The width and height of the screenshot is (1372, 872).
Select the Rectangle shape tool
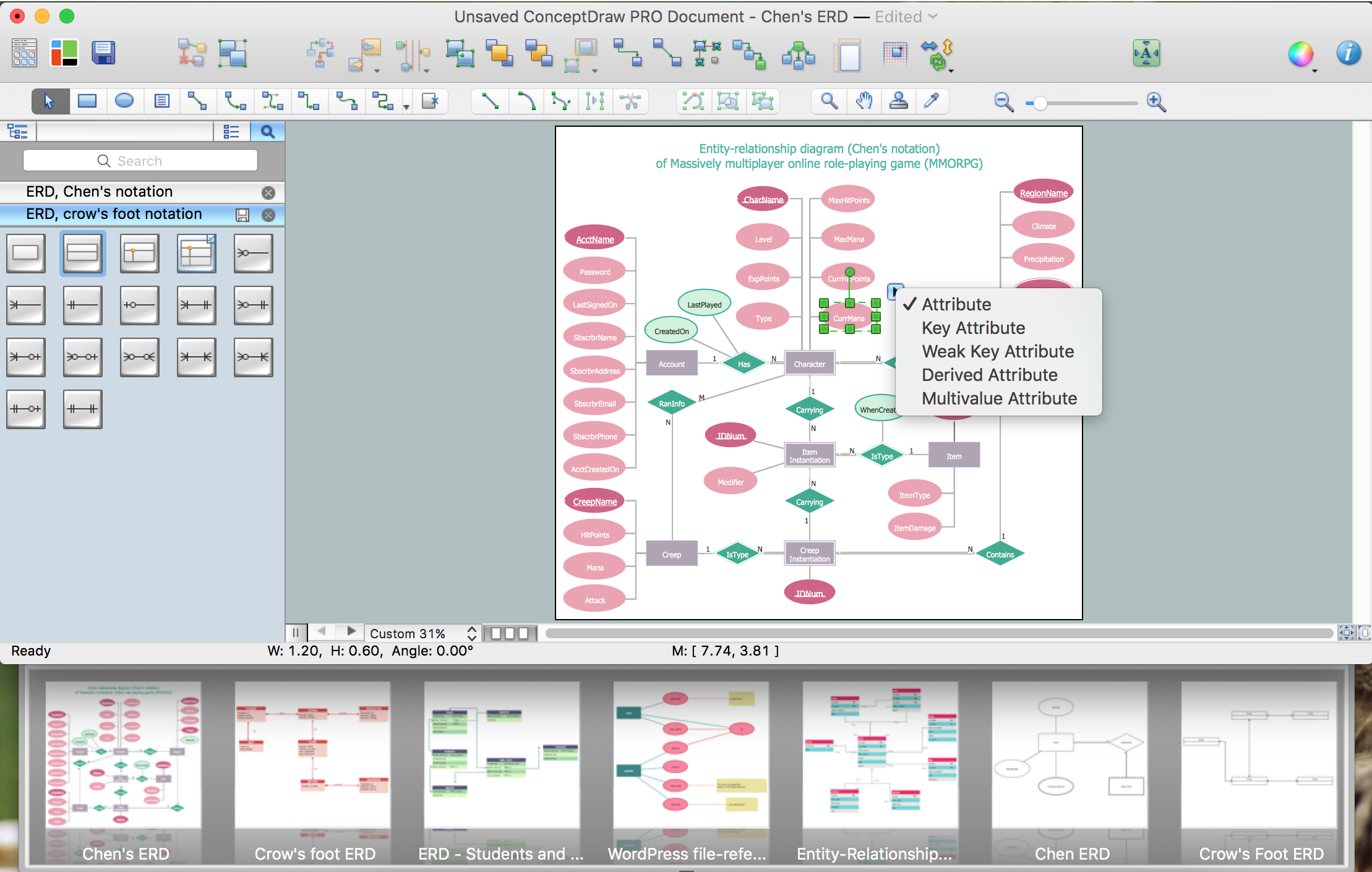pos(89,101)
